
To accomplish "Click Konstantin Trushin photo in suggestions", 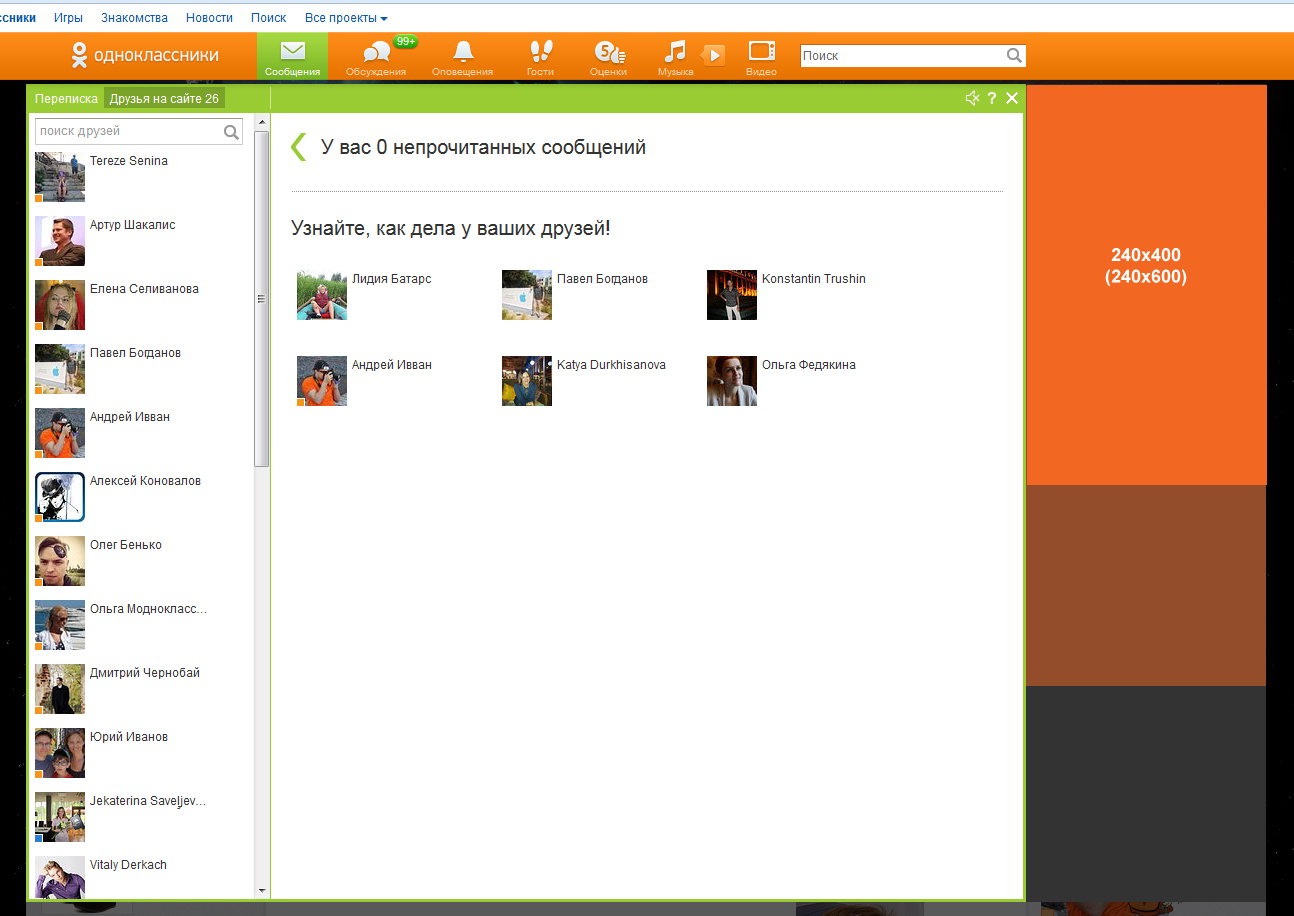I will [x=732, y=295].
